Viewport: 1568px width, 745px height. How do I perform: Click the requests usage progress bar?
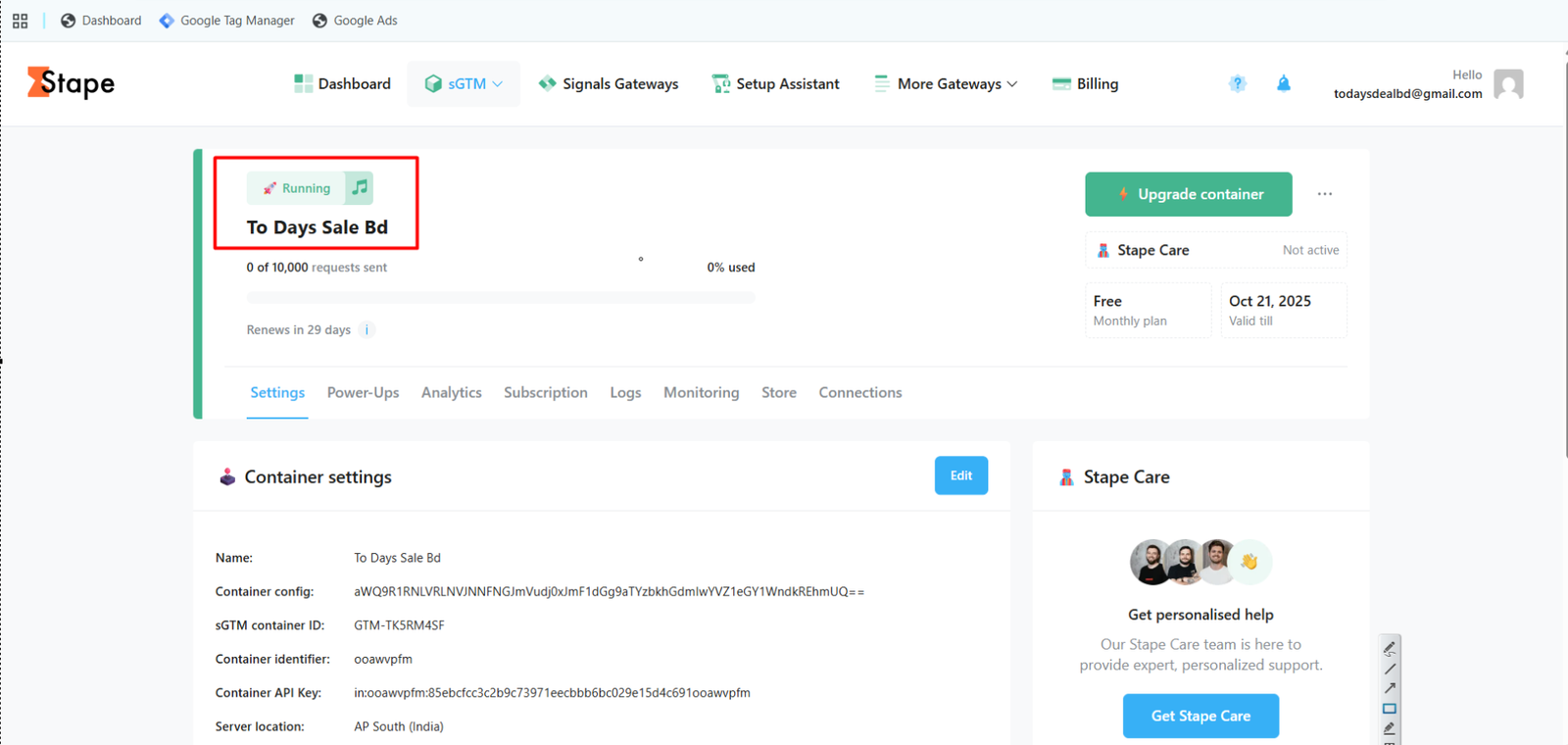coord(500,297)
